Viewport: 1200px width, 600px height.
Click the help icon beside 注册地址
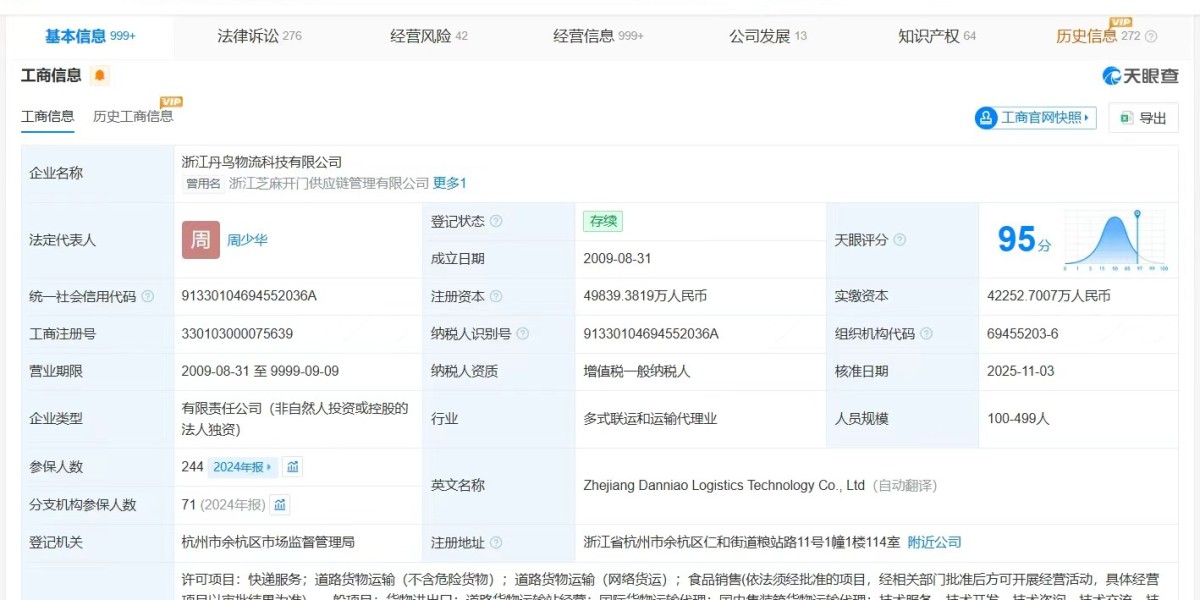coord(496,543)
